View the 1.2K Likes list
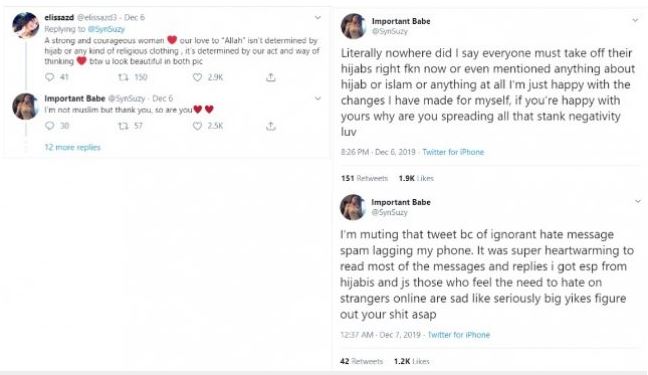The height and width of the screenshot is (375, 648). (412, 361)
